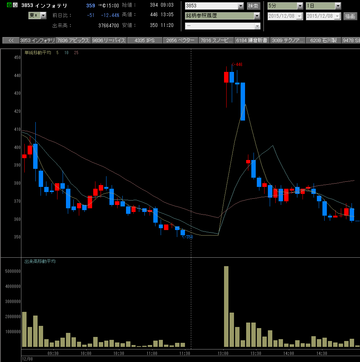Image resolution: width=360 pixels, height=362 pixels.
Task: Click the 5-period moving average legend label
Action: [57, 53]
